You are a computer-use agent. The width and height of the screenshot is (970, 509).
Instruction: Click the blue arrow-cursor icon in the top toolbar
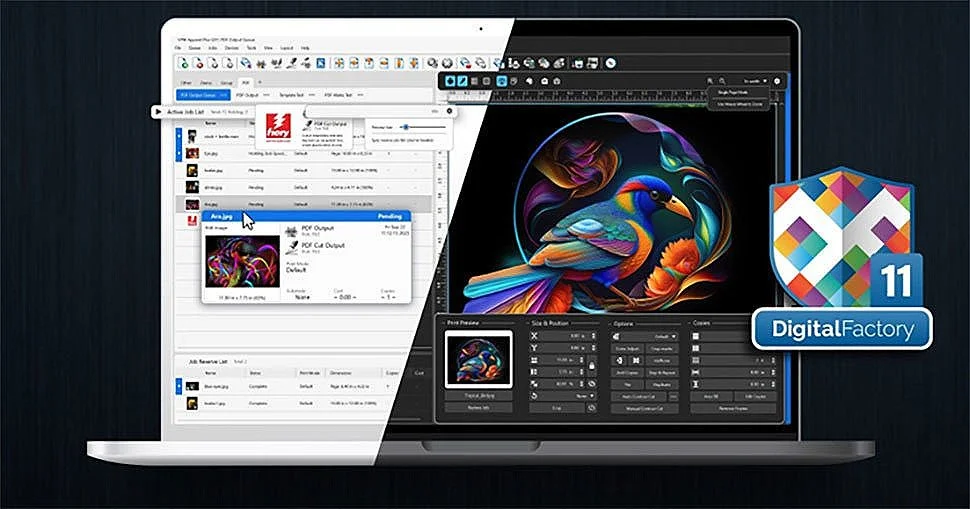321,63
